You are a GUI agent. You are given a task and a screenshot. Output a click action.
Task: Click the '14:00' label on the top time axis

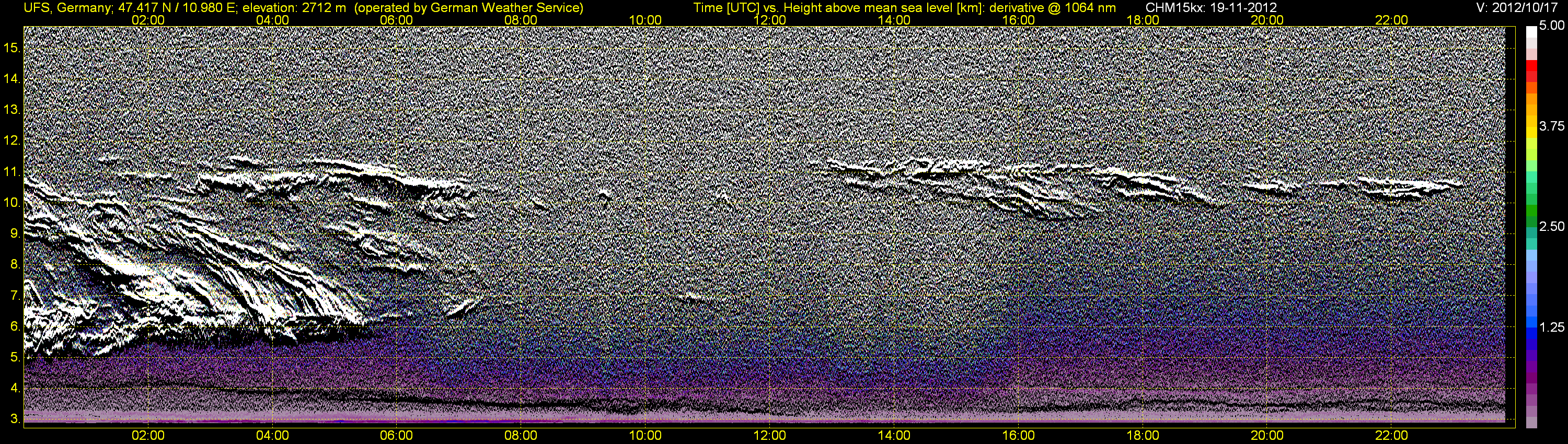894,20
